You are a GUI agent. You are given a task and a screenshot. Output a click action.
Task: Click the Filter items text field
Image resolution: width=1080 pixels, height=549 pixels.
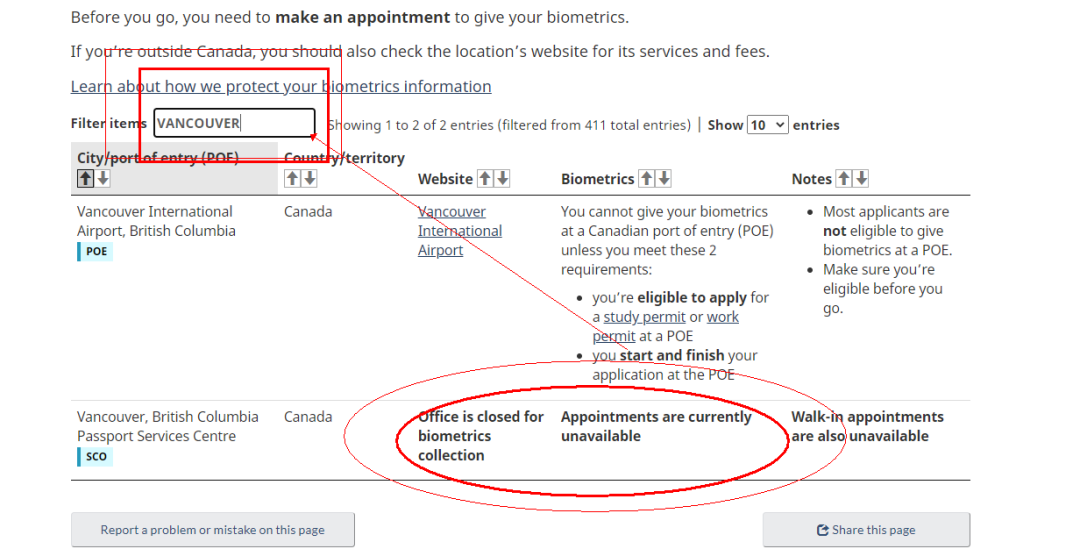click(x=234, y=124)
